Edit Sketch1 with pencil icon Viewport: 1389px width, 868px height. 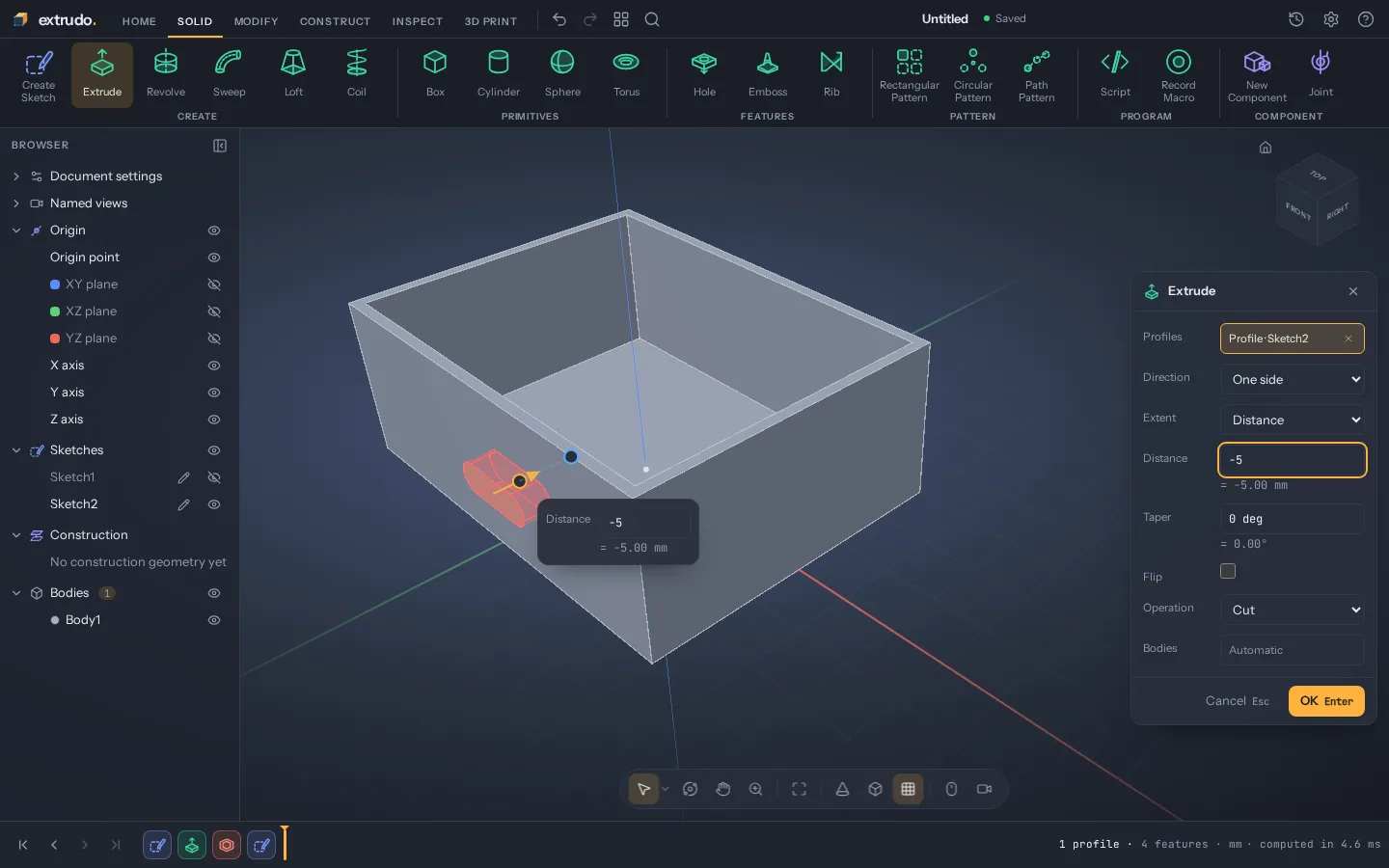(x=183, y=477)
